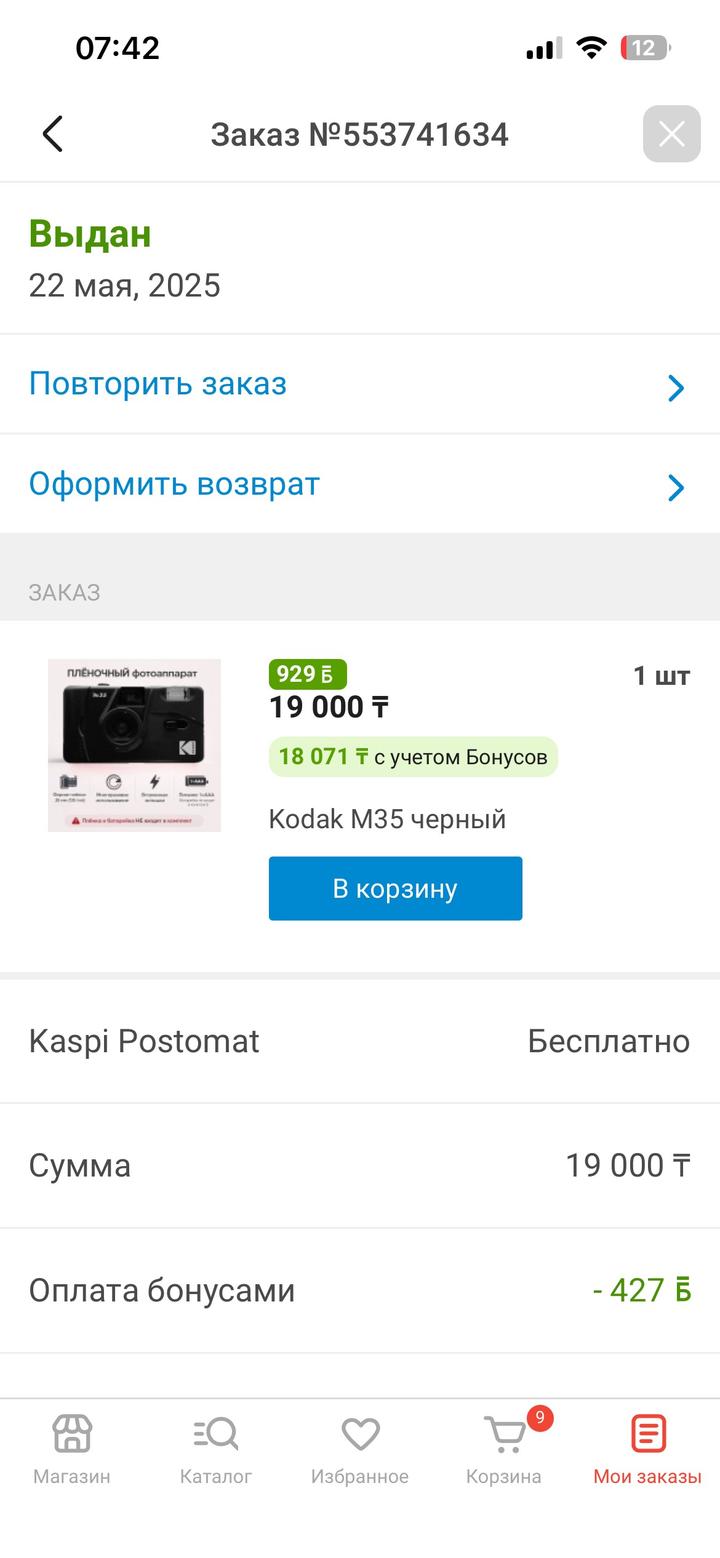Open the Корзина cart icon
The image size is (720, 1558).
point(503,1438)
